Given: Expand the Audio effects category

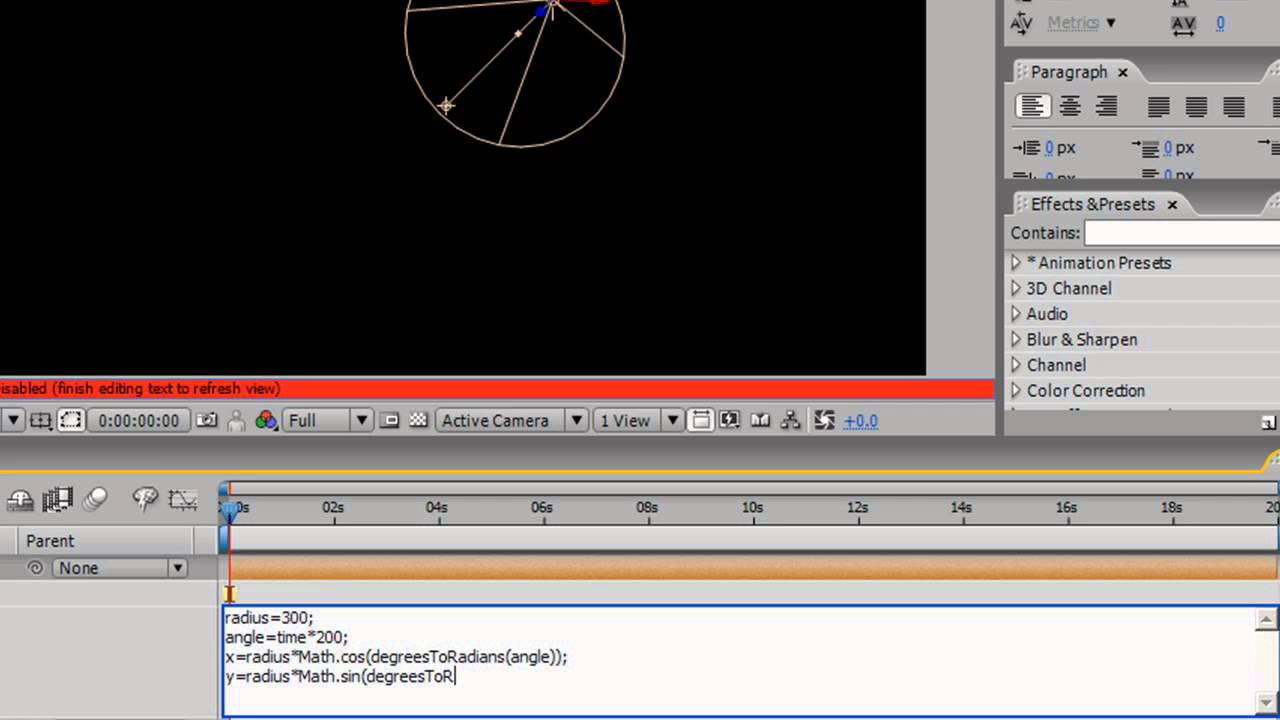Looking at the screenshot, I should pos(1016,314).
